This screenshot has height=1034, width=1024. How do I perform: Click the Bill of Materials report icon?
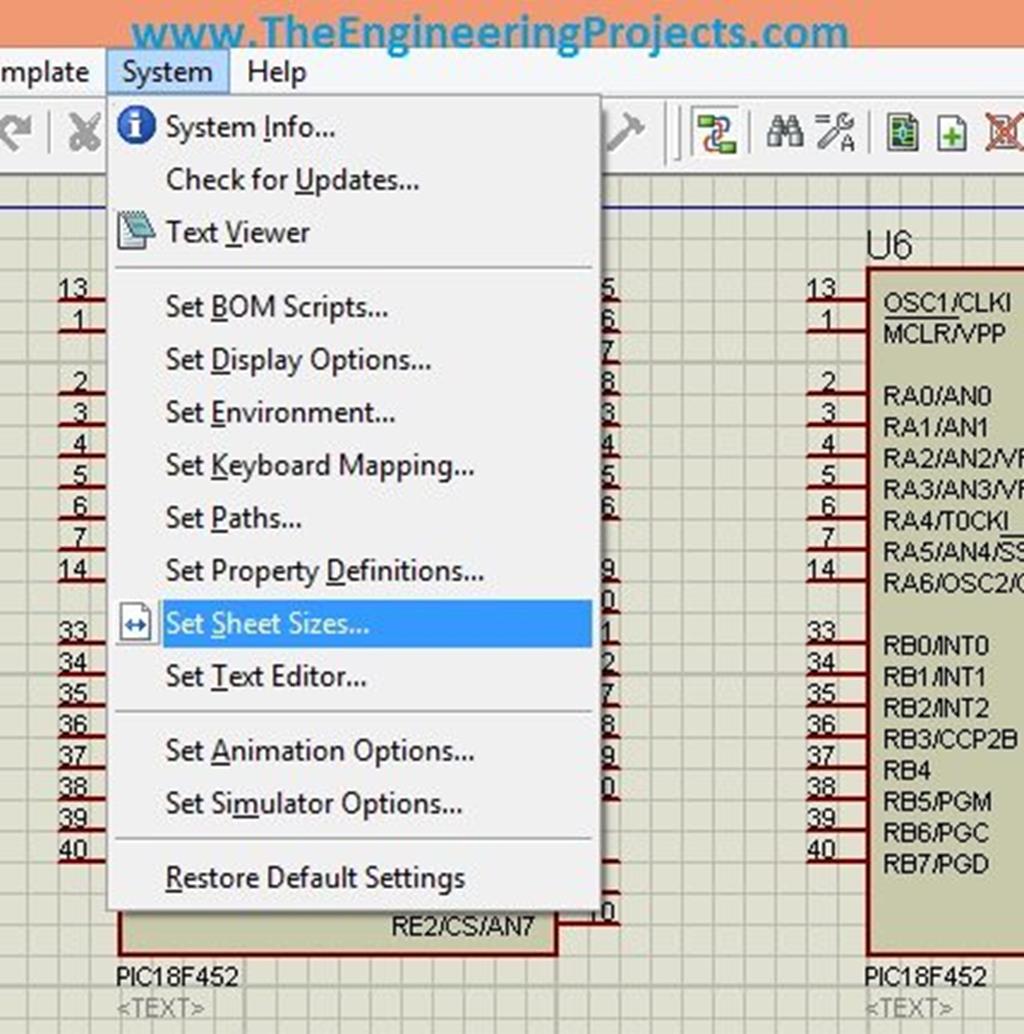901,132
